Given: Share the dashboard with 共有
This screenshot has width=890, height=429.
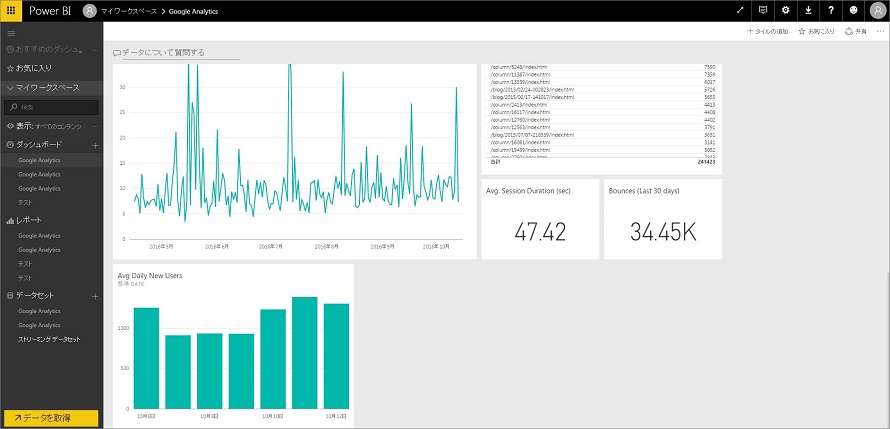Looking at the screenshot, I should click(856, 32).
